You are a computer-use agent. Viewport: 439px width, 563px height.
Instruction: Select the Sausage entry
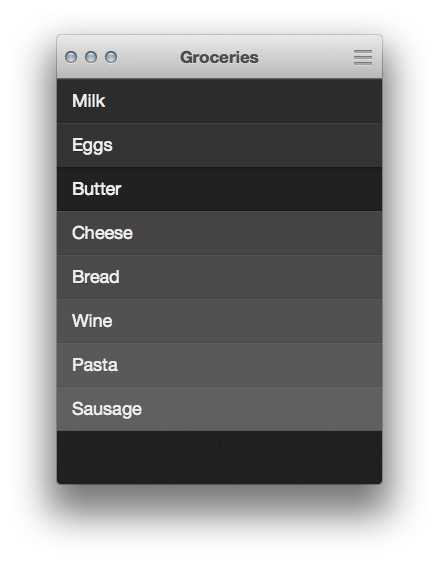pos(219,409)
